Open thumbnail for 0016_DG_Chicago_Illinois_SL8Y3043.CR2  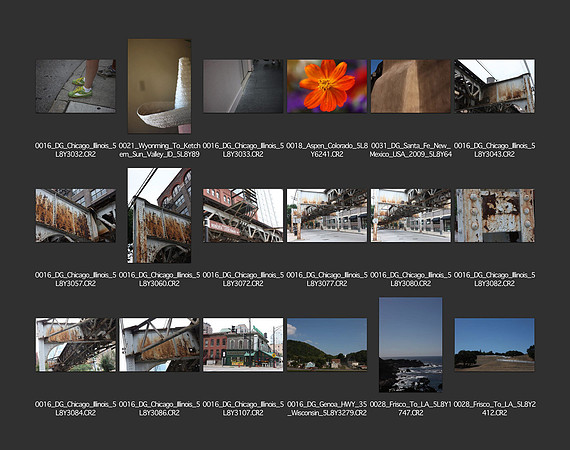point(494,86)
